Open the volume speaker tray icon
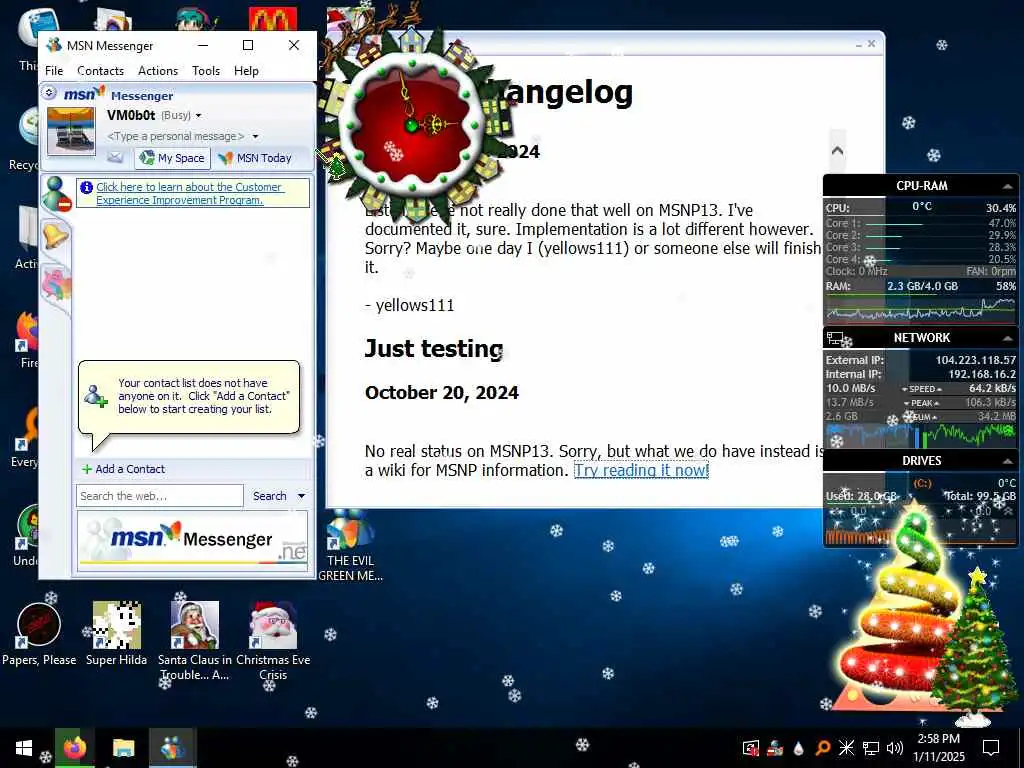Viewport: 1024px width, 768px height. (895, 748)
